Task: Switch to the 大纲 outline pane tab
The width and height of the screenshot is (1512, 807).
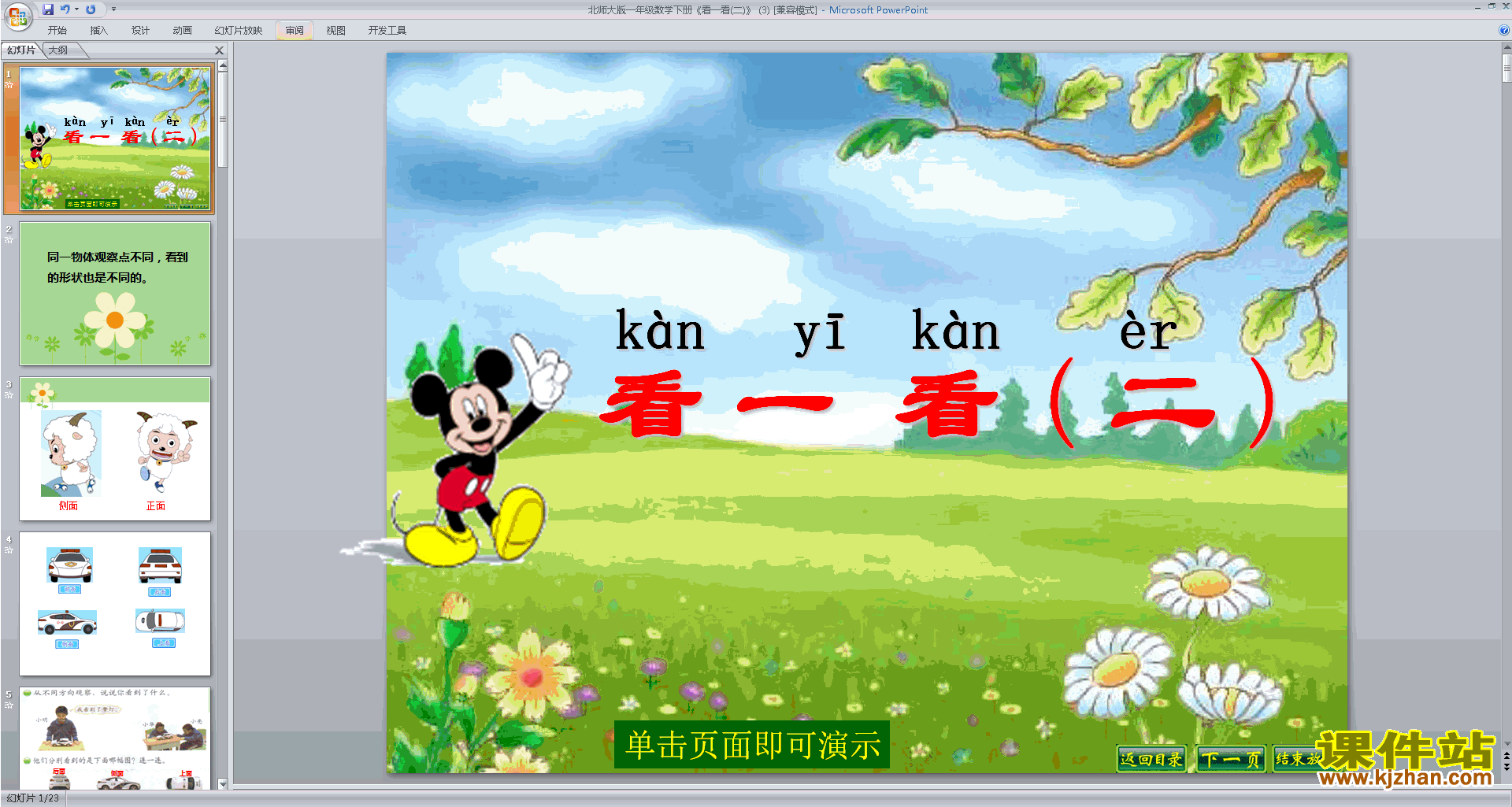Action: pos(59,50)
